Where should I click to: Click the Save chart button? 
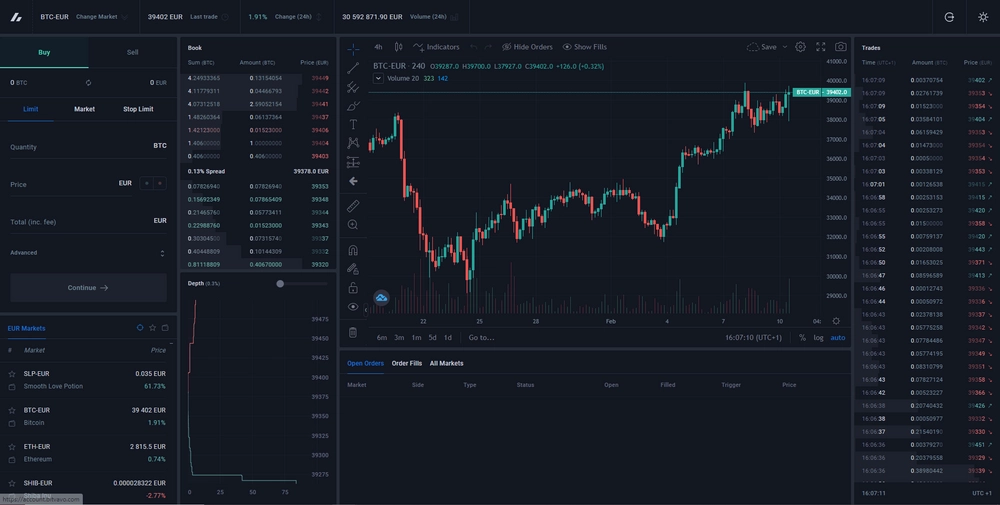[761, 47]
